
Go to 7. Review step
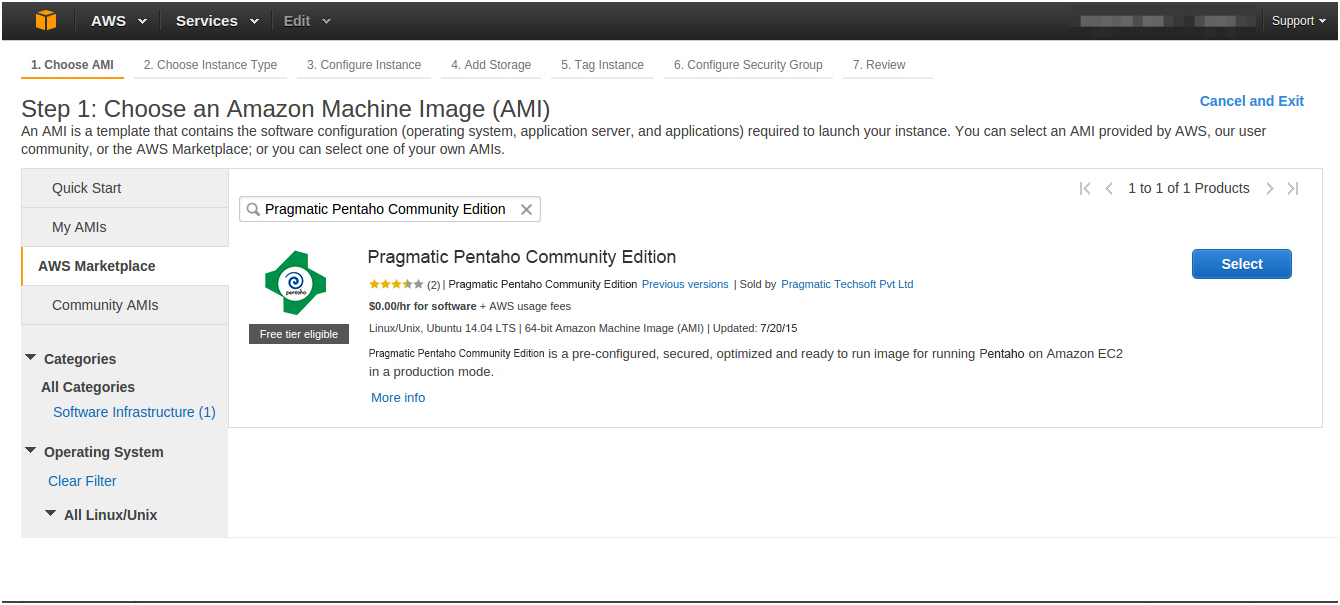coord(879,65)
